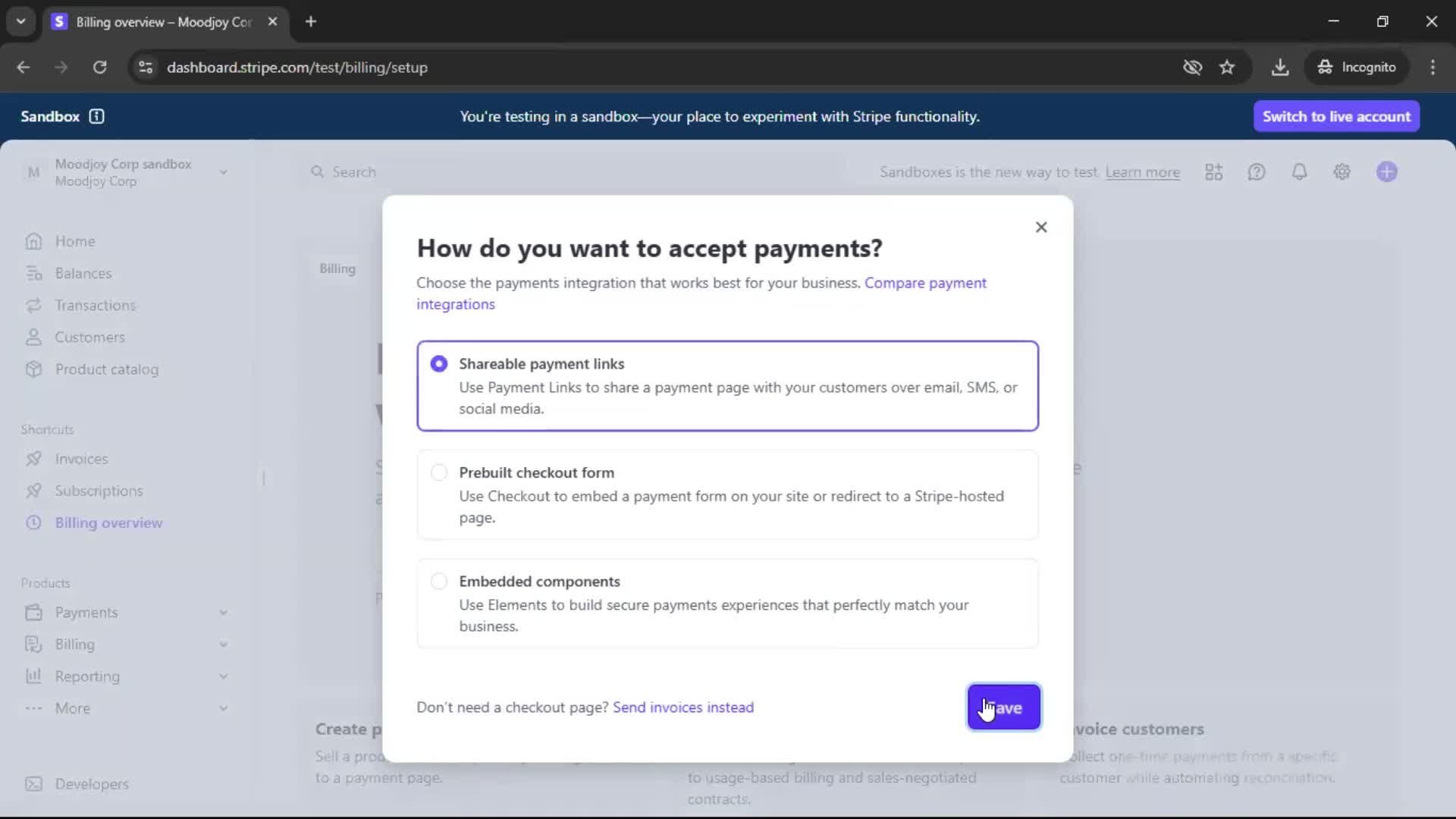Close the payment integration dialog

point(1040,227)
